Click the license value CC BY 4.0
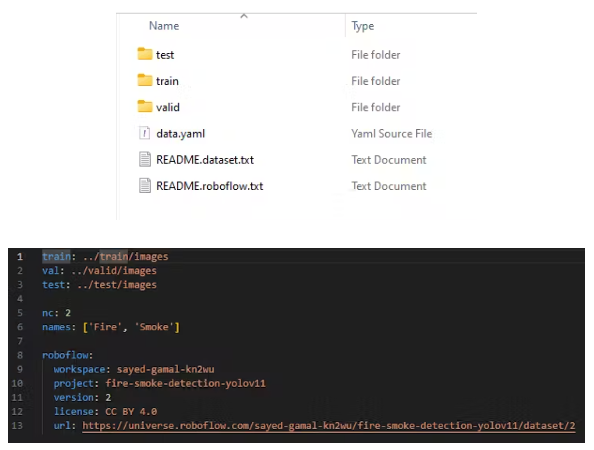The width and height of the screenshot is (594, 450). point(131,411)
